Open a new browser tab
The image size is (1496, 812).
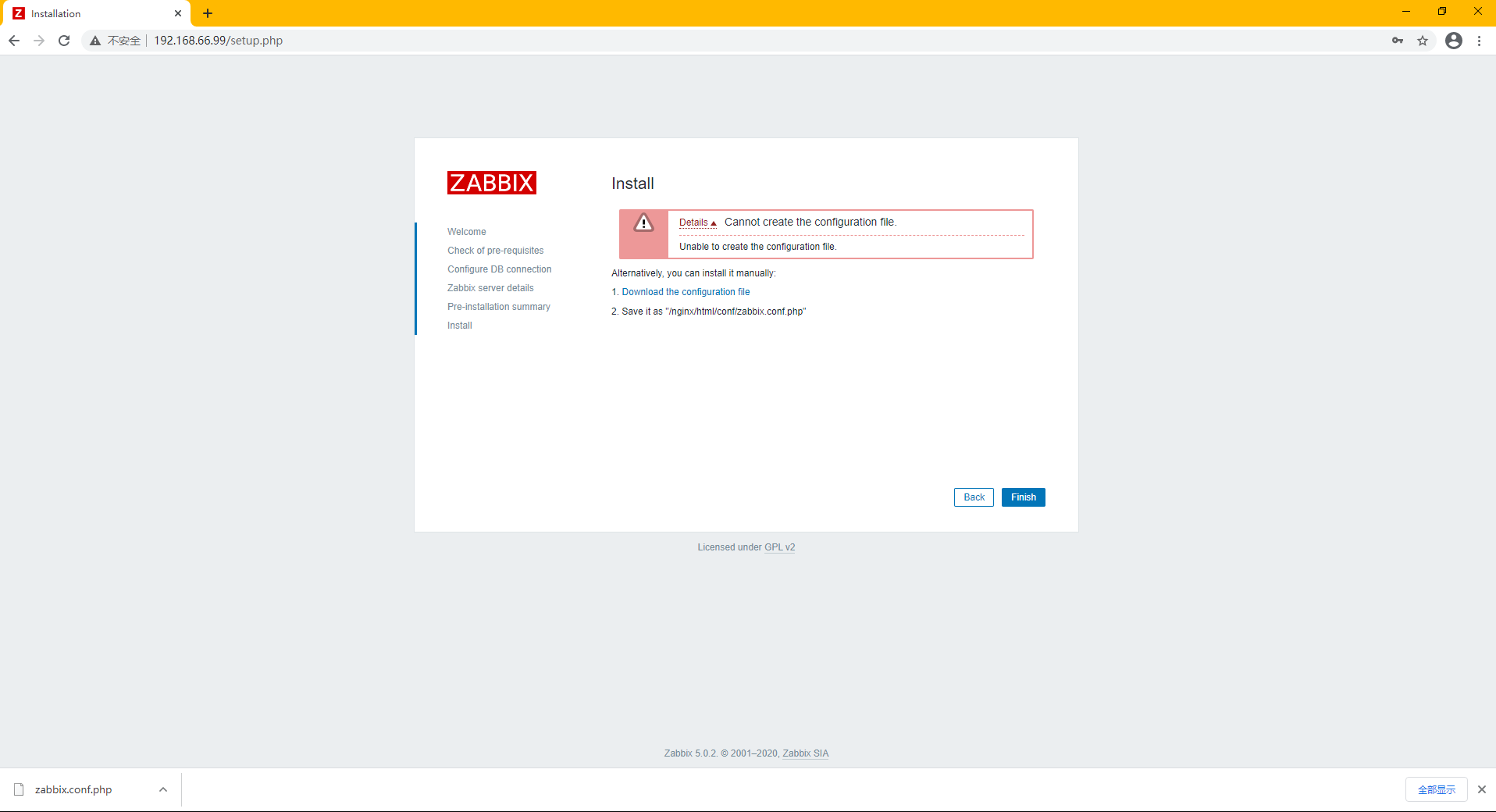click(208, 13)
